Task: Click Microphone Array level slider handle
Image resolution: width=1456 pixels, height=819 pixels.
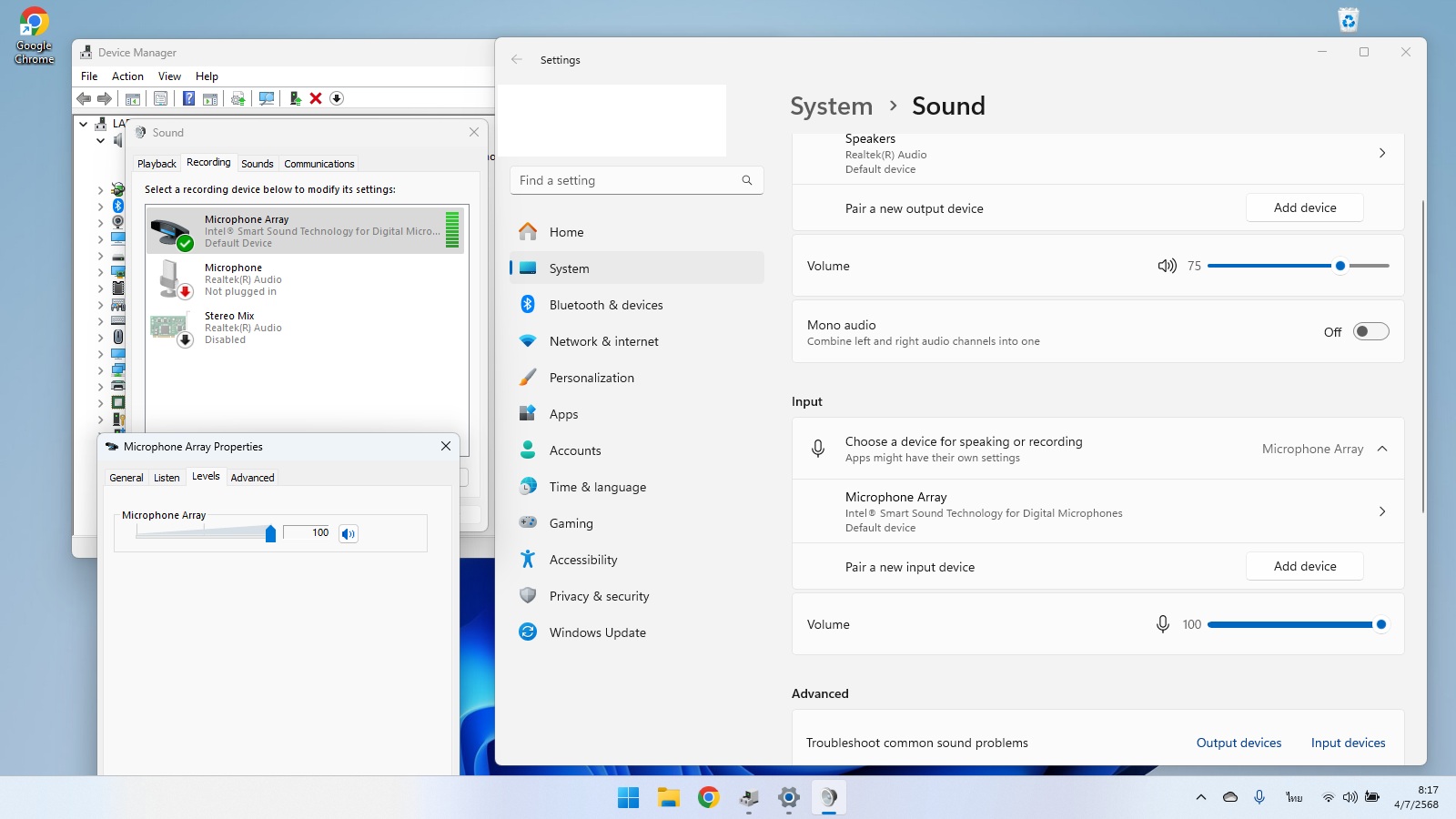Action: (x=270, y=533)
